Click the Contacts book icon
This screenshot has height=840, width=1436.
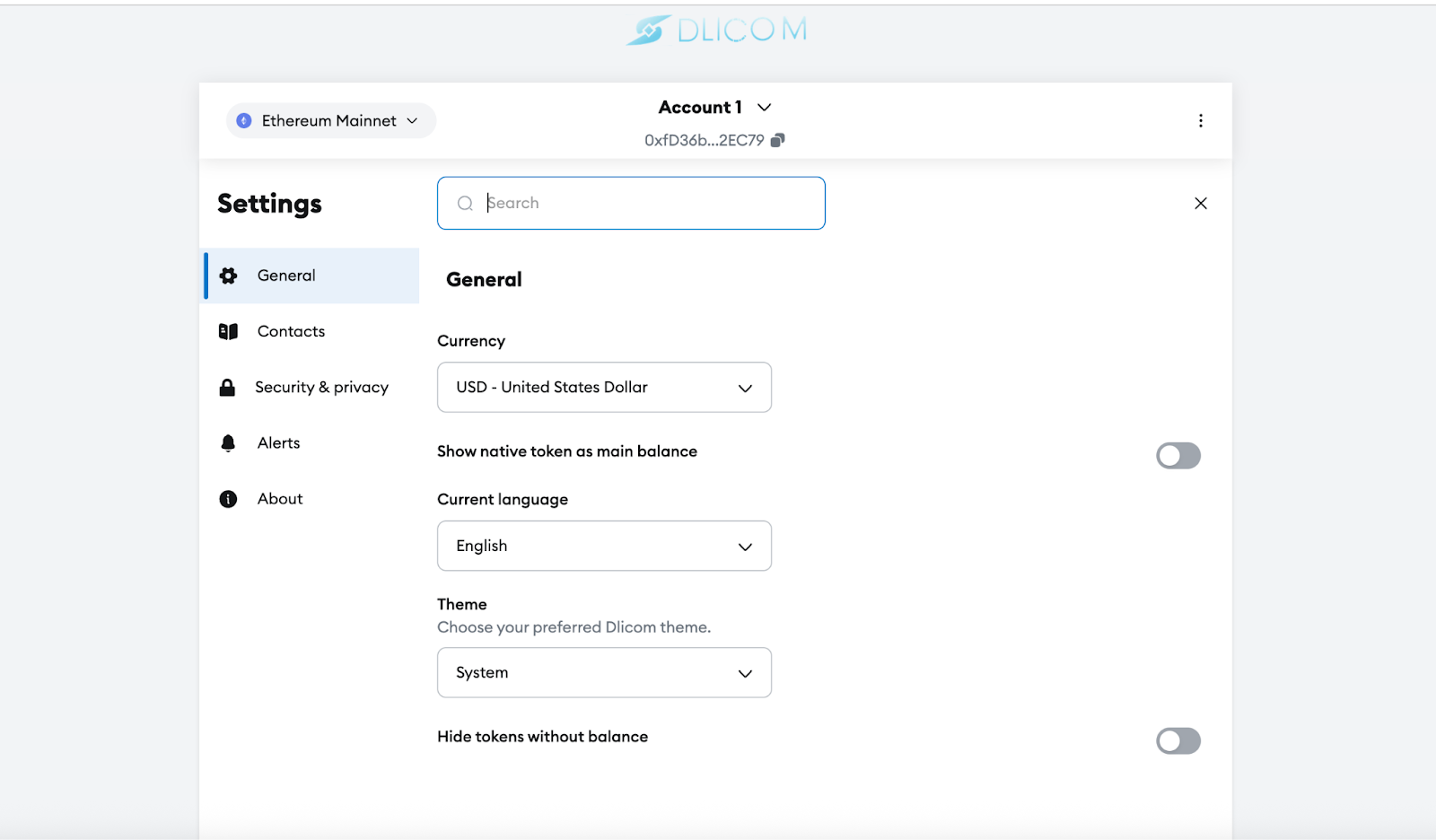coord(229,331)
